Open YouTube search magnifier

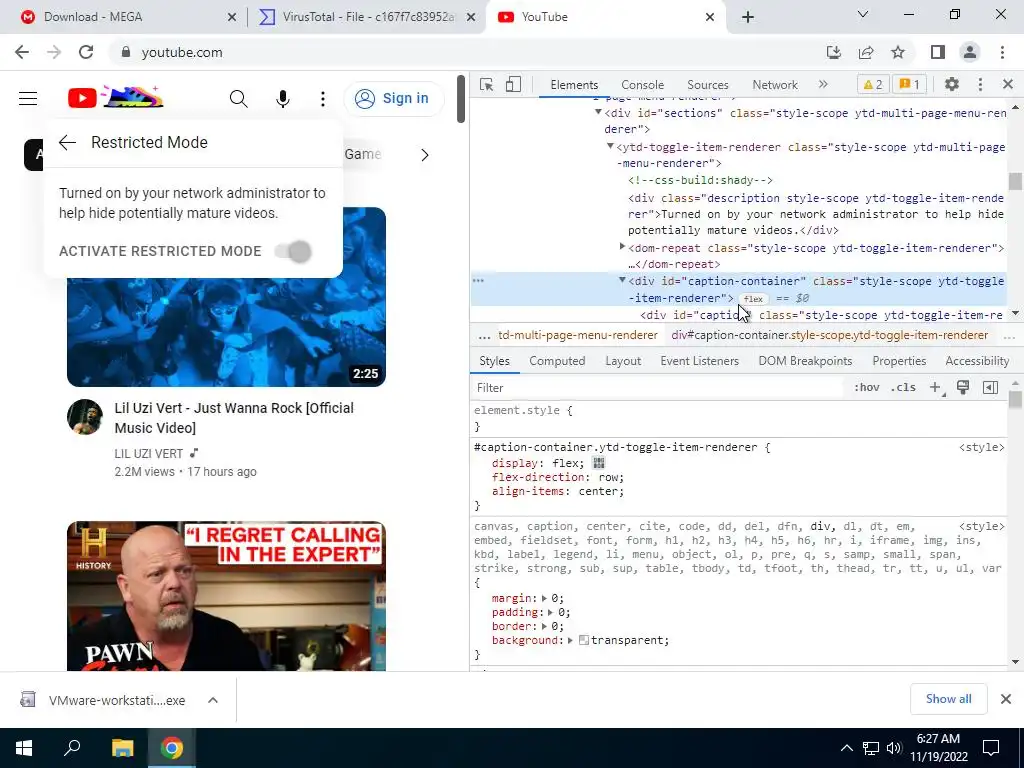[x=238, y=99]
